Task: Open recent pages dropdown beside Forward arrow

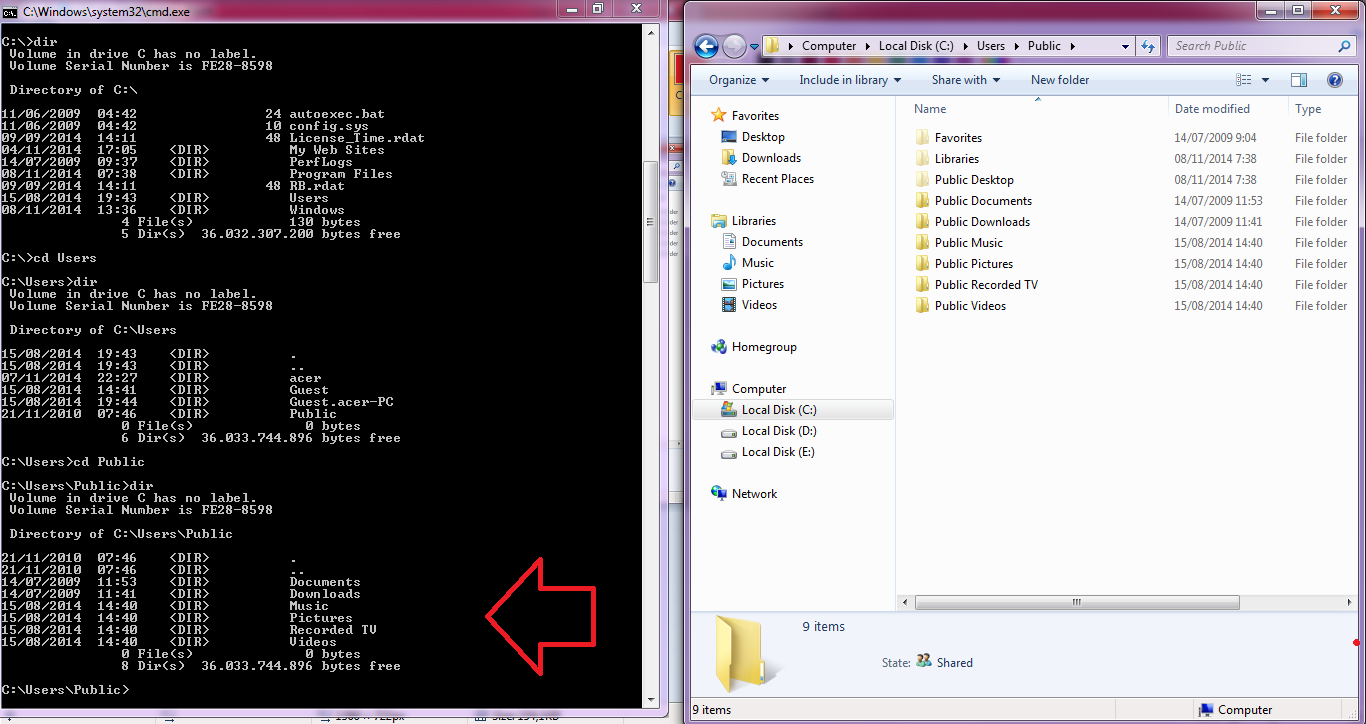Action: point(753,47)
